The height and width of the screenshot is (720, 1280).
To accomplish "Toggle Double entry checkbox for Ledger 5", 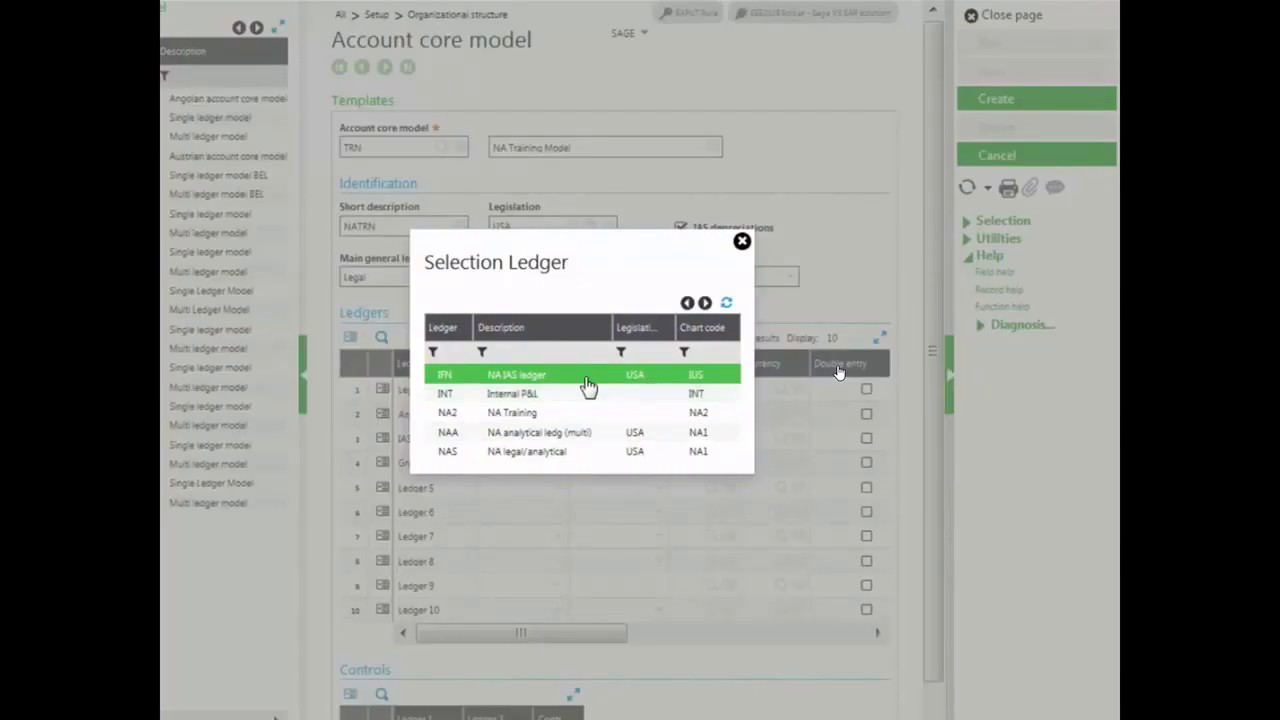I will click(x=867, y=487).
